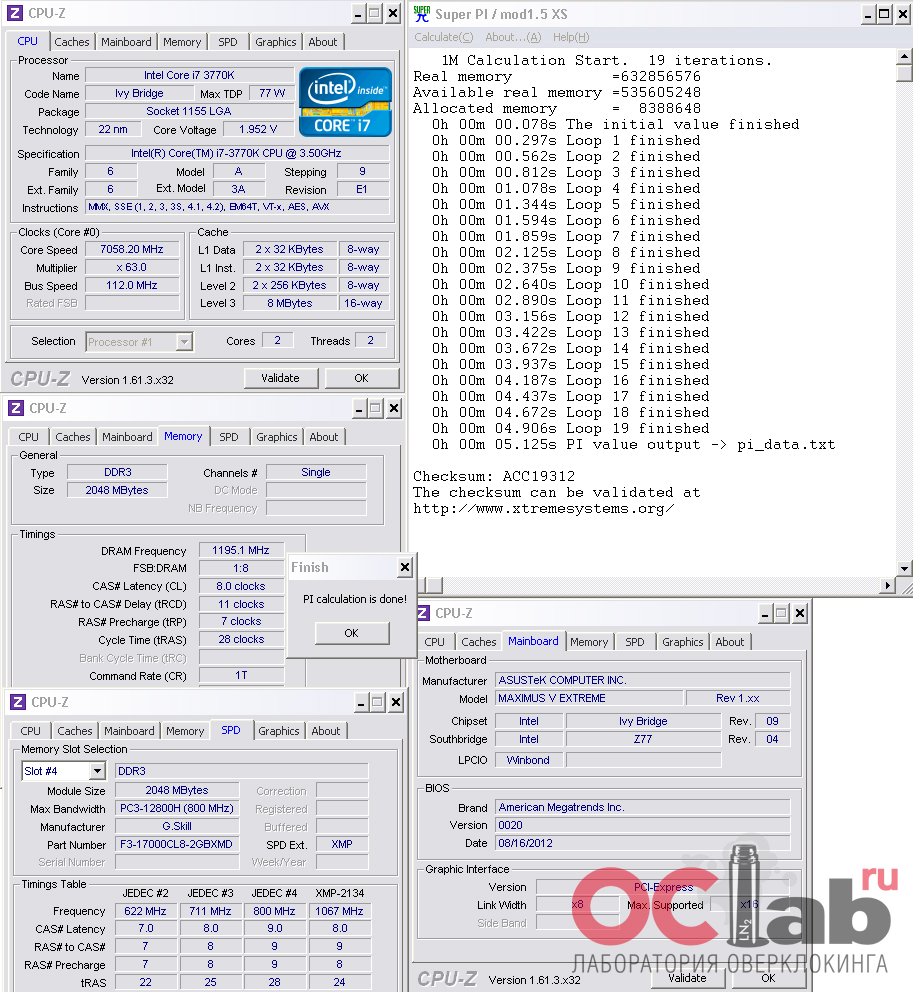Click the Checksum: ACC19312 line in Super PI
Screen dimensions: 913x992
[x=494, y=476]
